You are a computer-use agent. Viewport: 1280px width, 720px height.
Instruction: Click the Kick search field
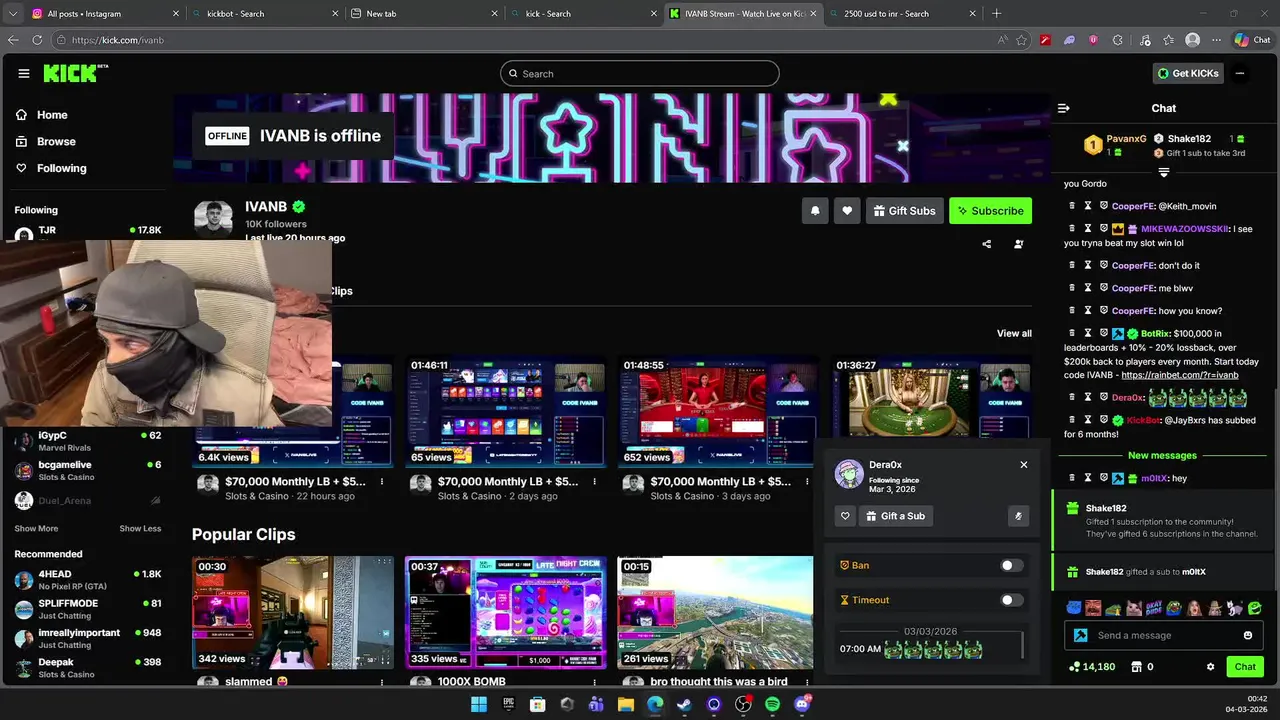[640, 73]
